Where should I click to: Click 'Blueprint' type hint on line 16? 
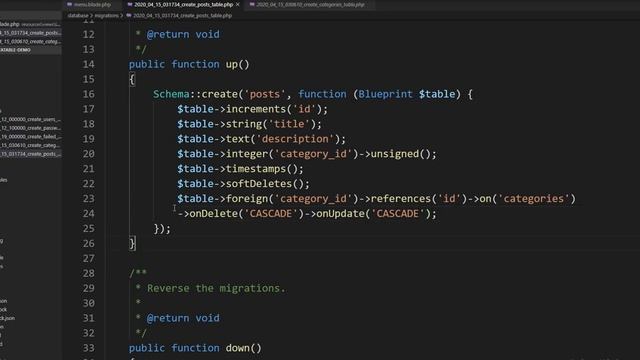coord(385,94)
